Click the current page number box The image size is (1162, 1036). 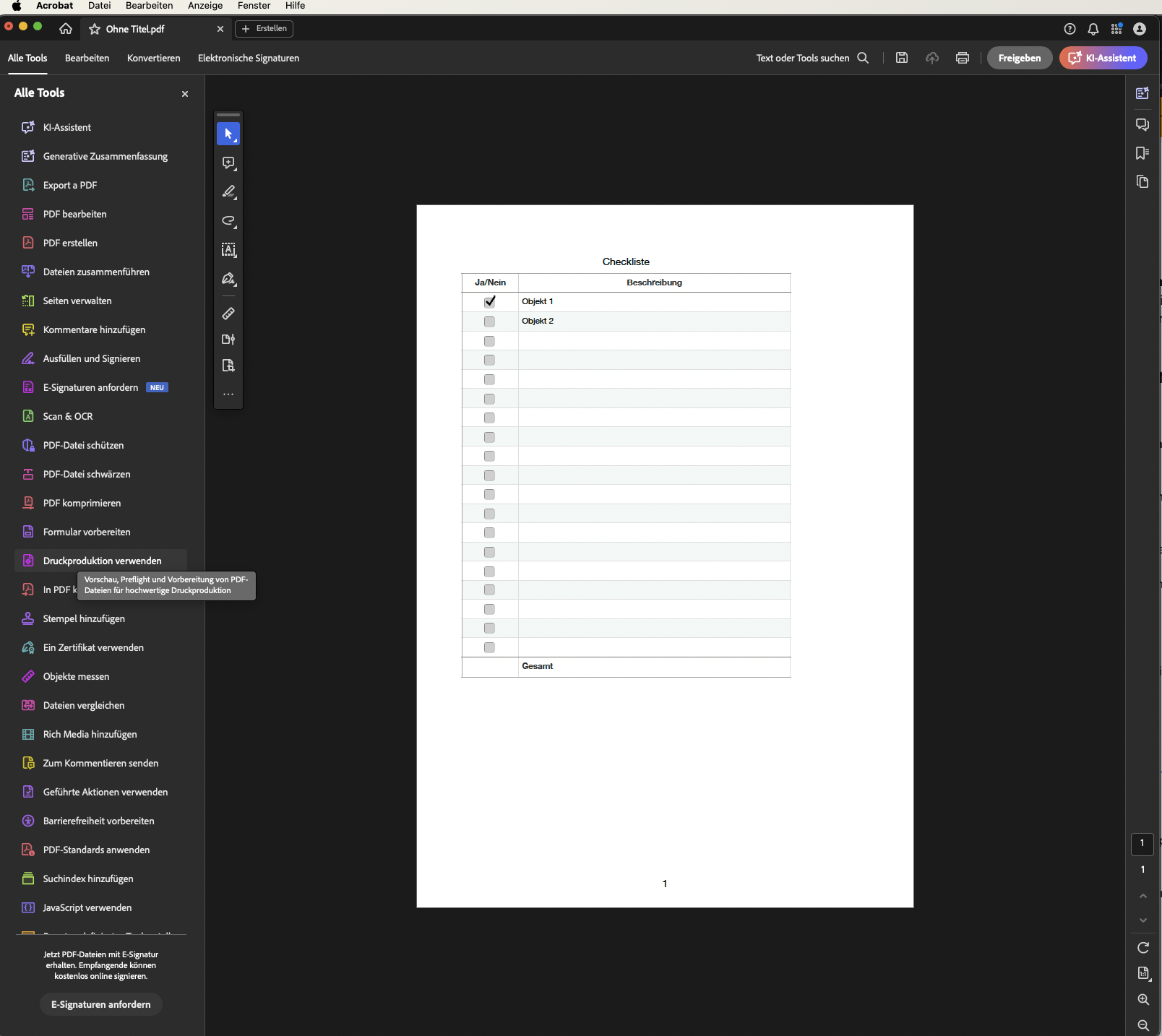coord(1142,843)
